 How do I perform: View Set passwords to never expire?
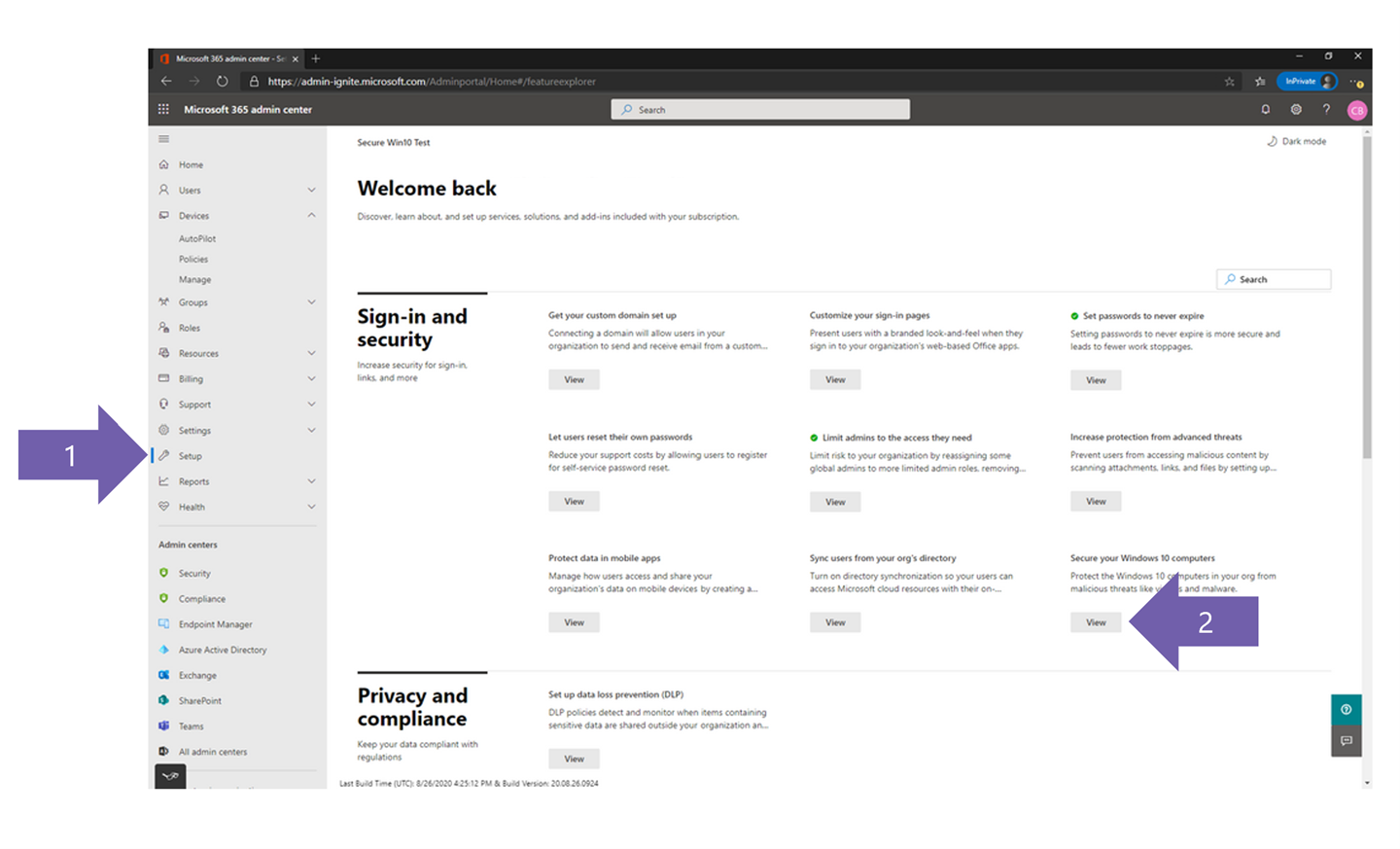point(1096,380)
